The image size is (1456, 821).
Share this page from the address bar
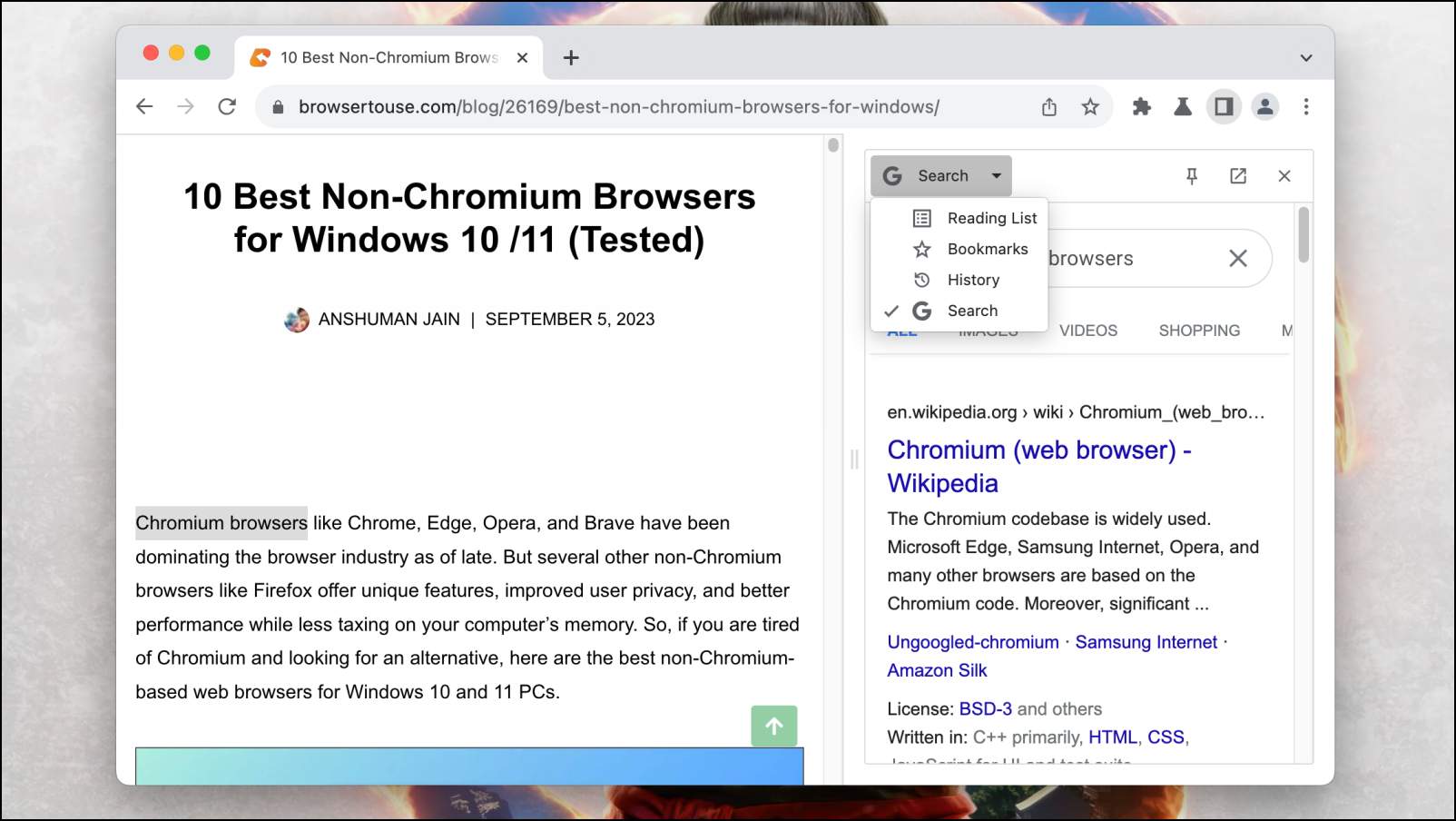[x=1049, y=107]
